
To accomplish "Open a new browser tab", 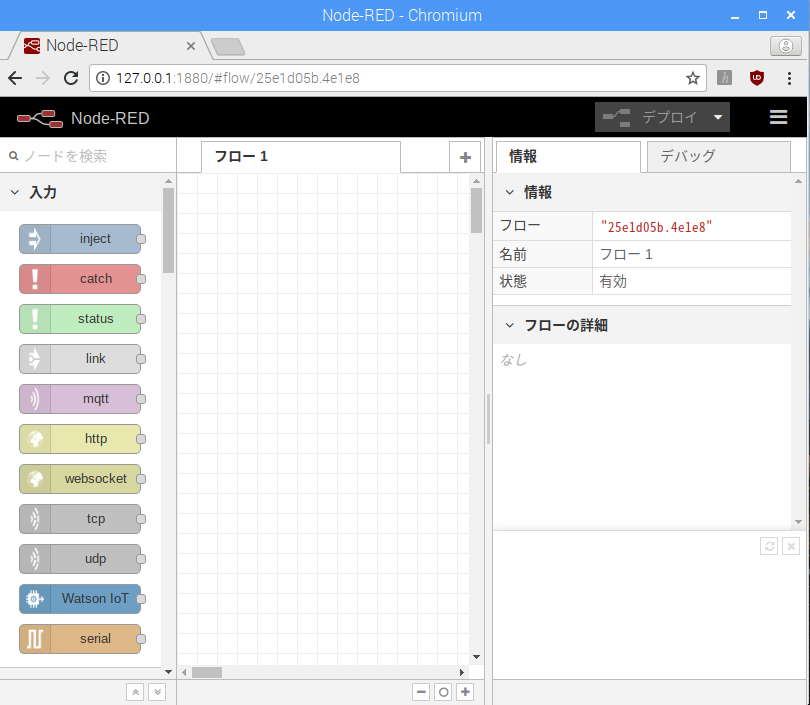I will 228,46.
